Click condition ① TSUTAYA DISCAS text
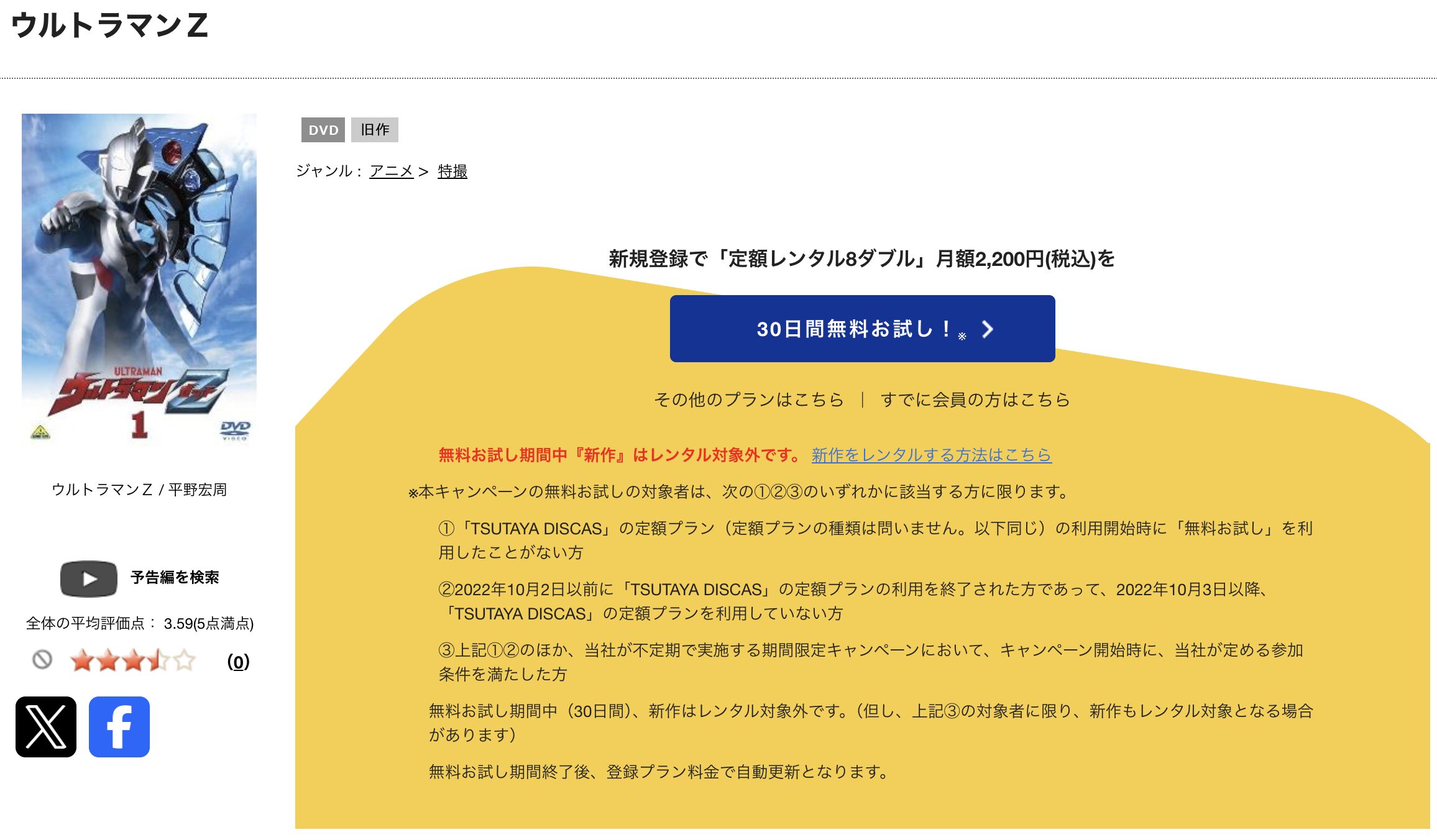The image size is (1437, 840). click(x=875, y=540)
